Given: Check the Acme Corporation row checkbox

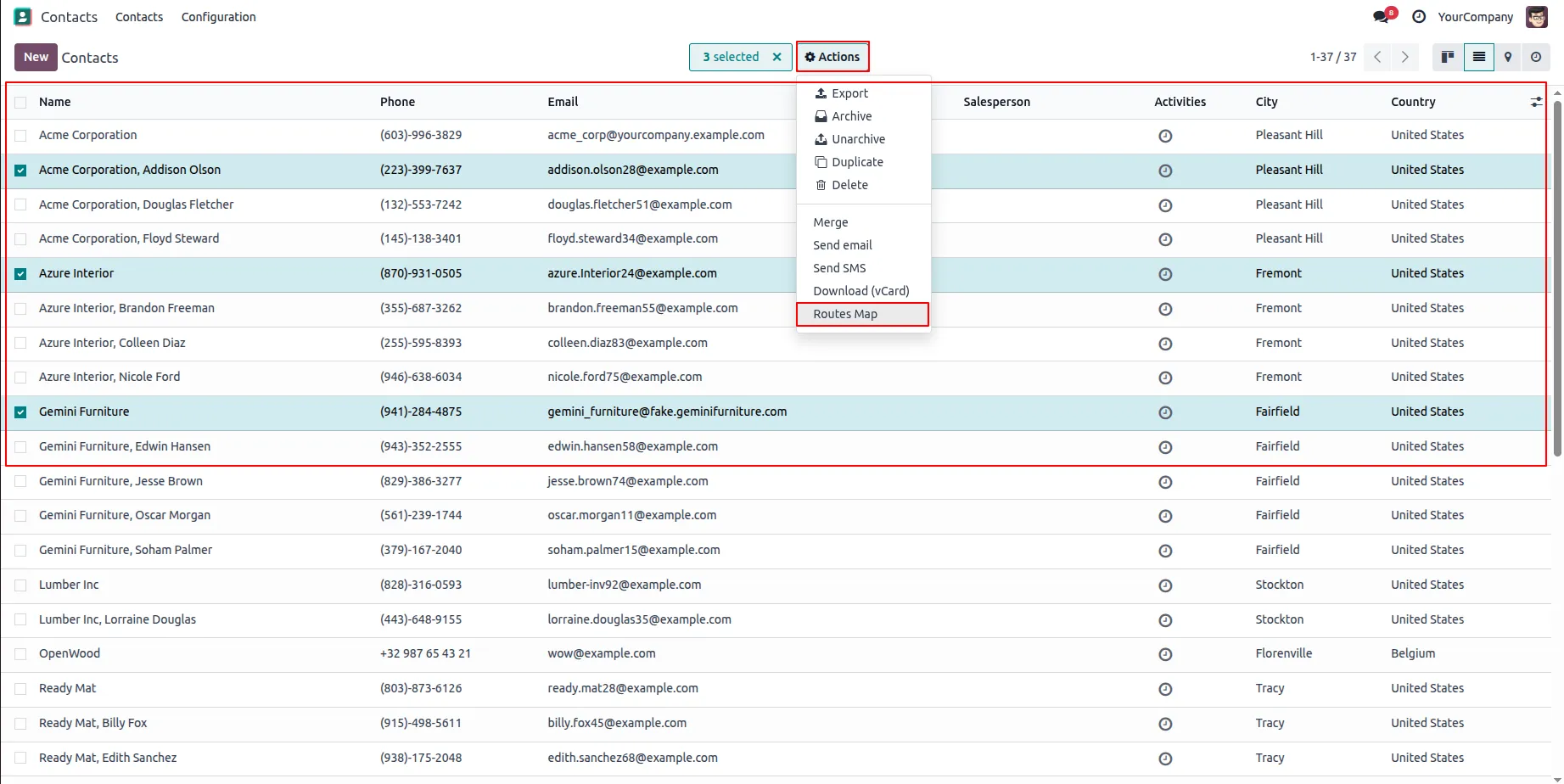Looking at the screenshot, I should point(20,136).
